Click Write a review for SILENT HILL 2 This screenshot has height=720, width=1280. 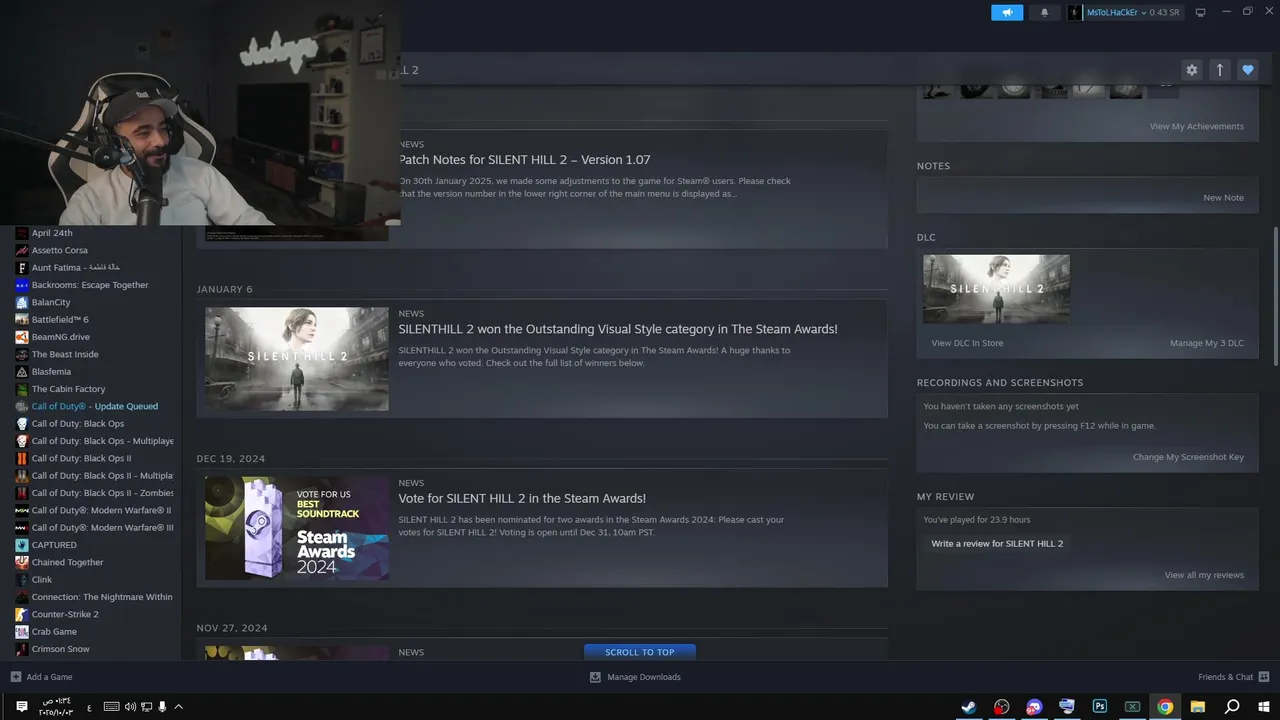pos(997,544)
